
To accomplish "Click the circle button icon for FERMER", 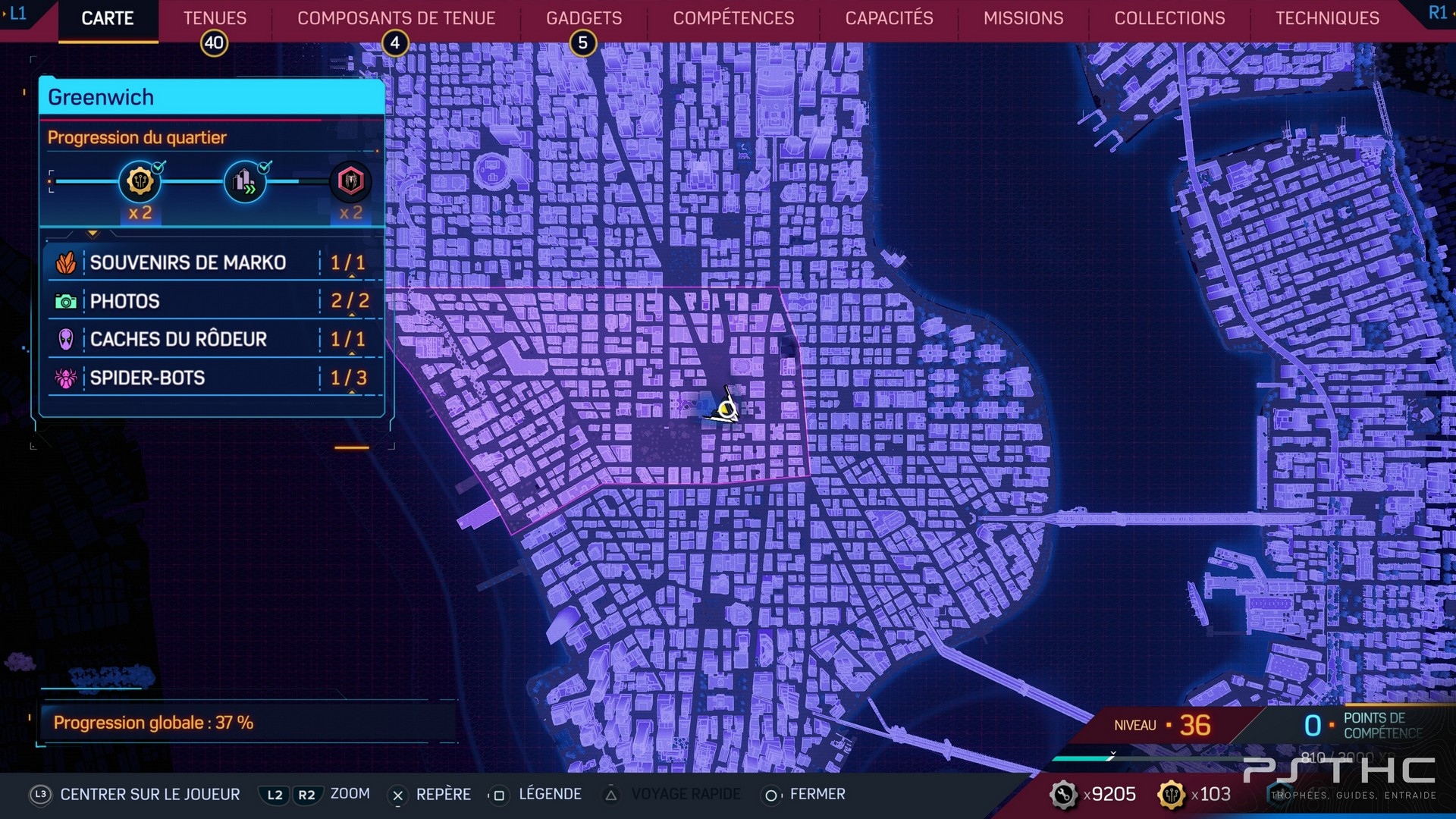I will (770, 795).
